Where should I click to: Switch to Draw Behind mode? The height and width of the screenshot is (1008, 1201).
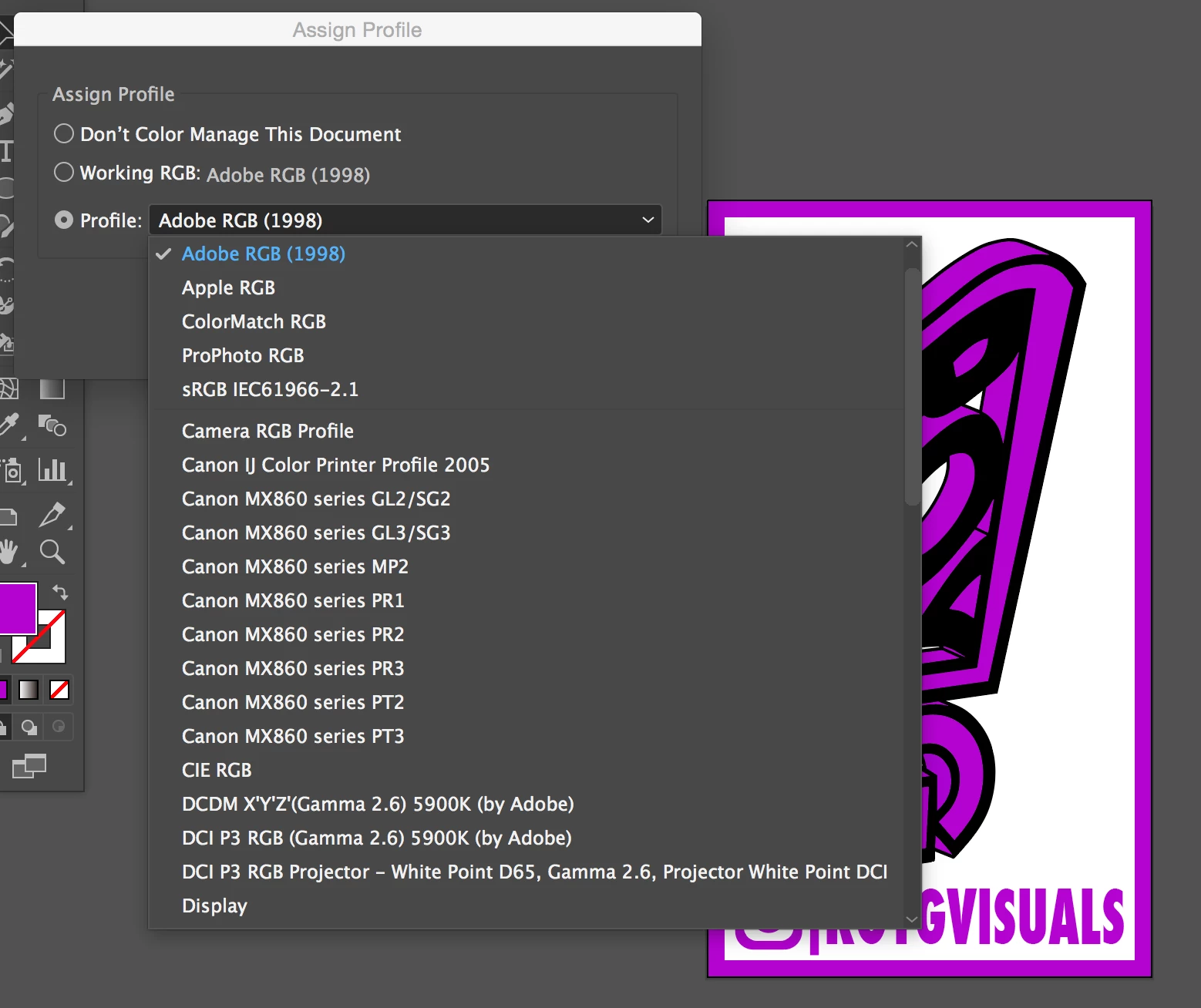tap(29, 727)
